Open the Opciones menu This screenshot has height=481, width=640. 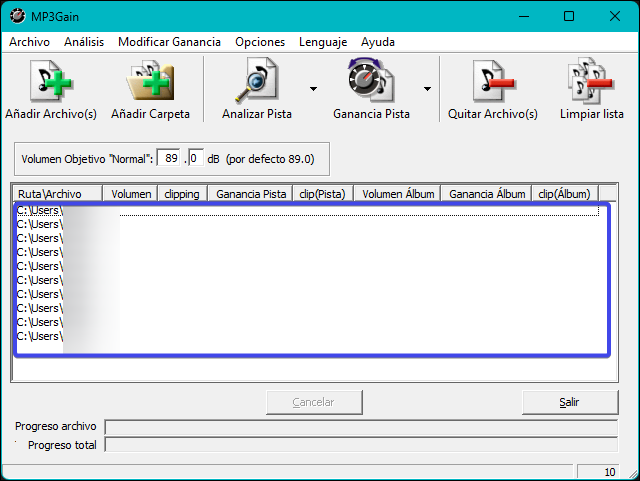pyautogui.click(x=260, y=42)
